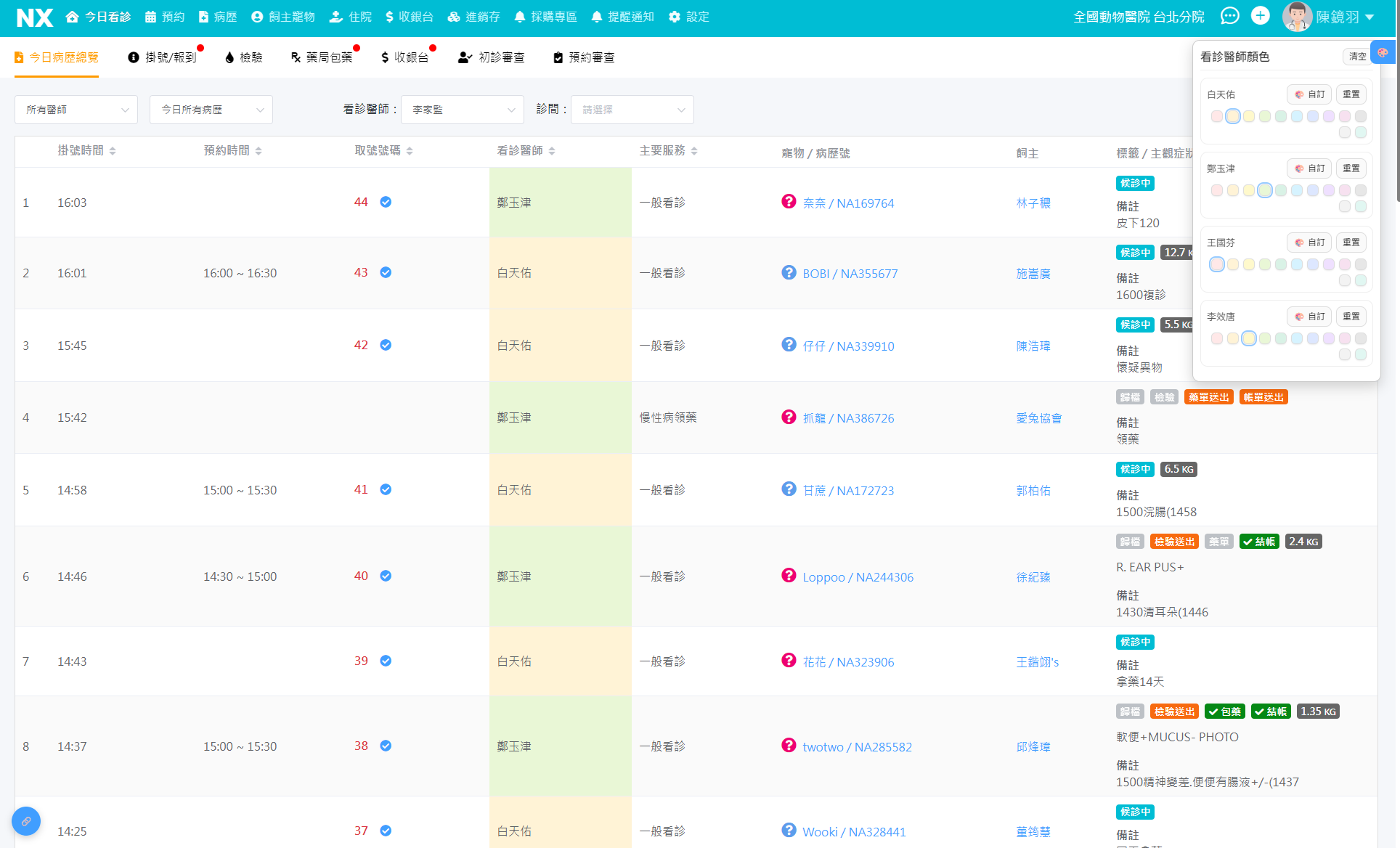Select first pink swatch for 白天佑
Viewport: 1400px width, 848px height.
(x=1217, y=116)
